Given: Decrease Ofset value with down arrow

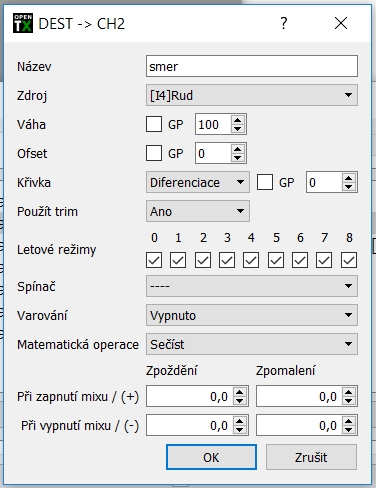Looking at the screenshot, I should (x=237, y=158).
